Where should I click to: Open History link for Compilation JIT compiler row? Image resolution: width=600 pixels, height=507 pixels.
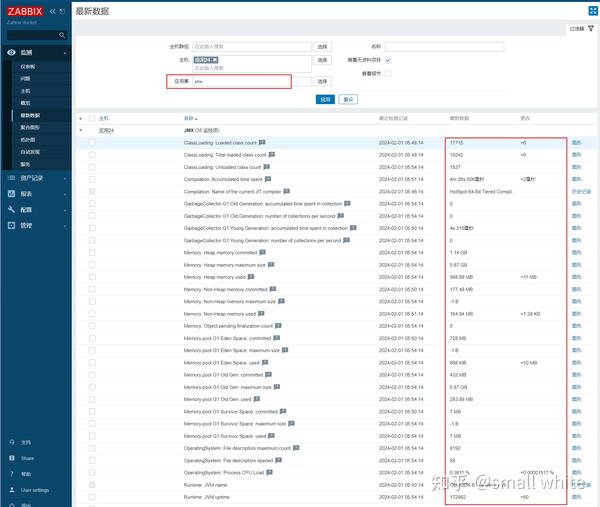[x=581, y=191]
